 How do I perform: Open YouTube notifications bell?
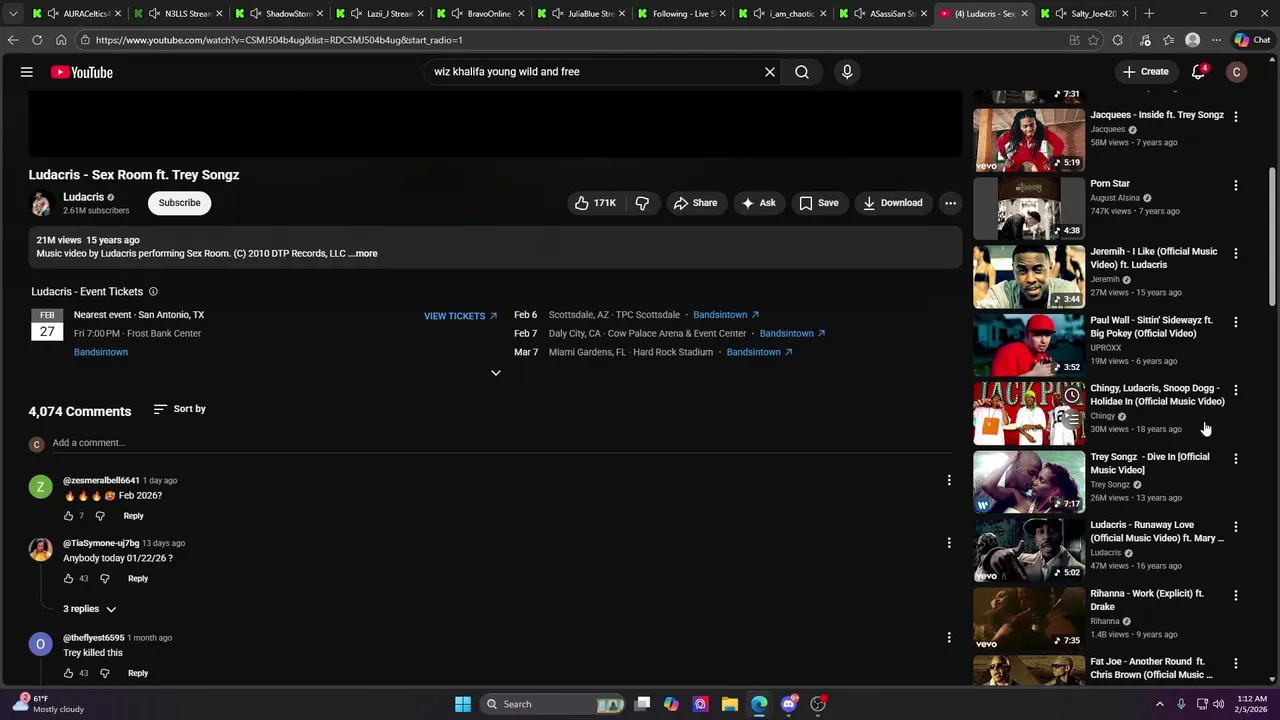pos(1198,72)
